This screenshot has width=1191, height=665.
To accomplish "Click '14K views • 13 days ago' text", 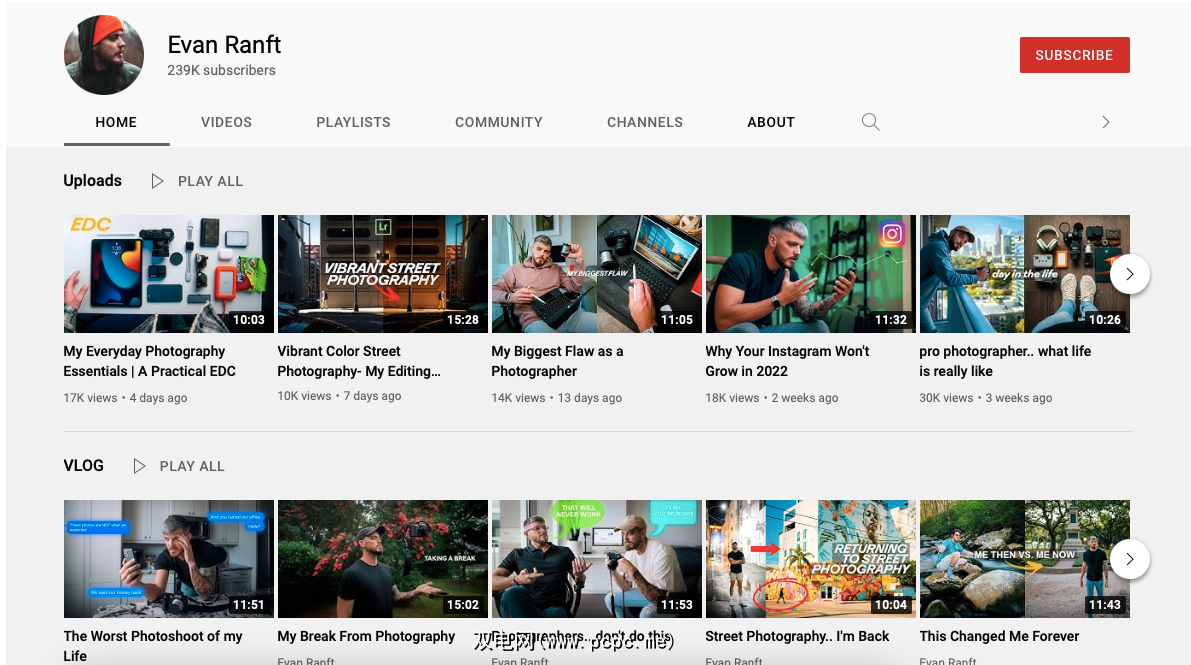I will pyautogui.click(x=557, y=397).
